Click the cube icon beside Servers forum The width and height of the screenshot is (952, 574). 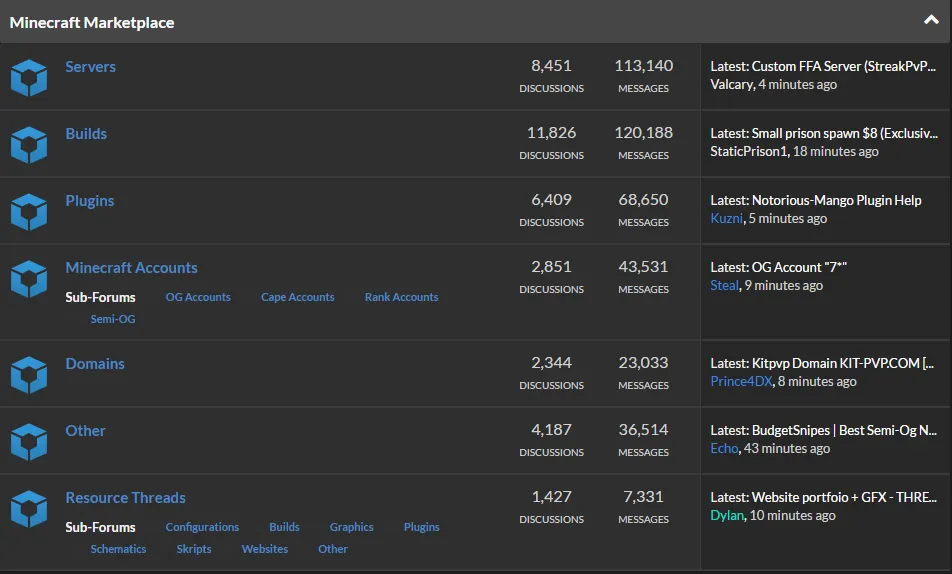pos(29,78)
